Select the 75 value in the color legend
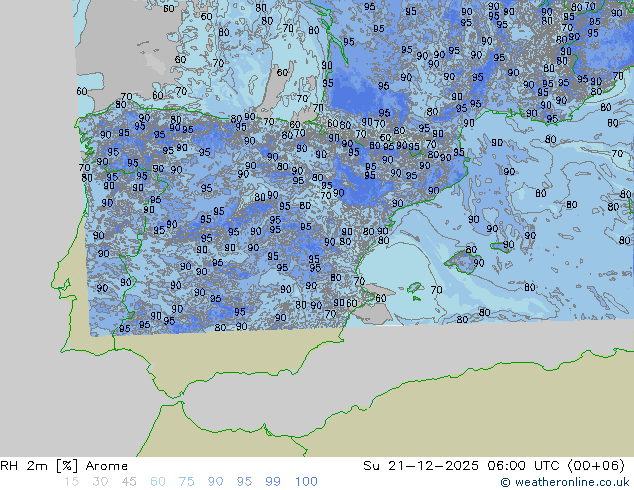 pyautogui.click(x=186, y=482)
